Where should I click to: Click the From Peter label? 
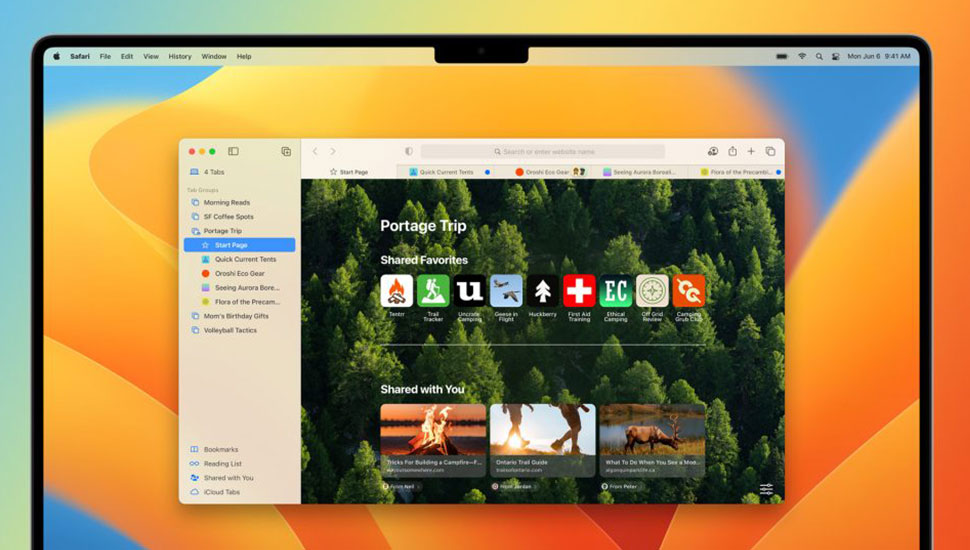click(620, 487)
